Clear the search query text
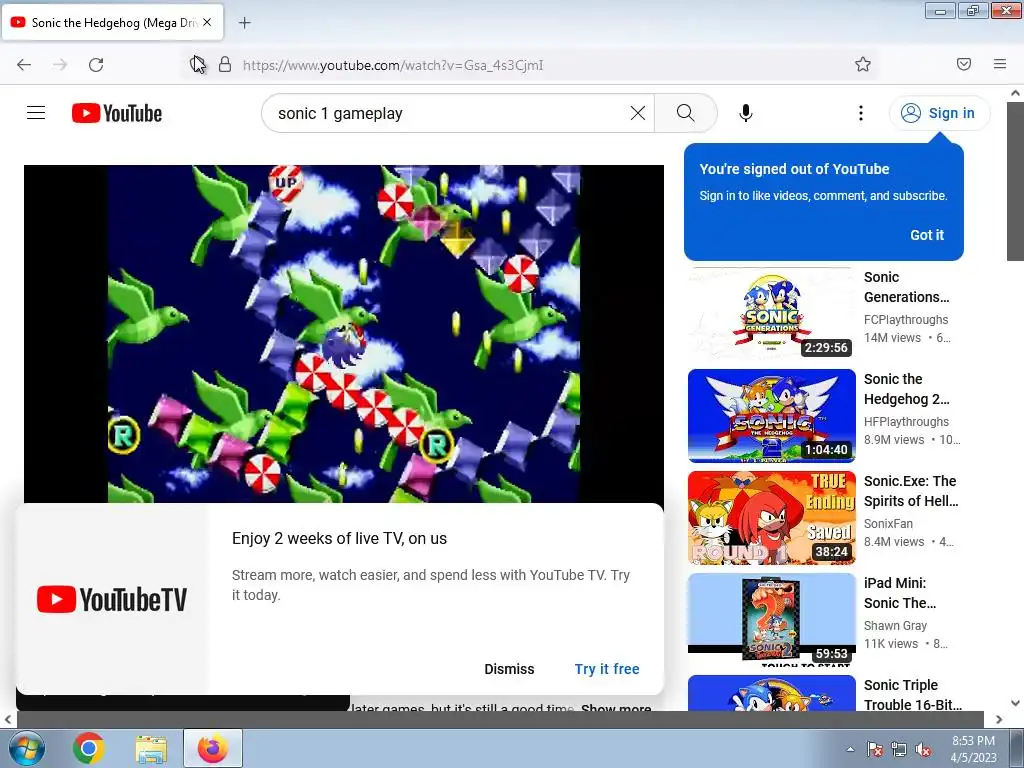Image resolution: width=1024 pixels, height=768 pixels. click(638, 113)
